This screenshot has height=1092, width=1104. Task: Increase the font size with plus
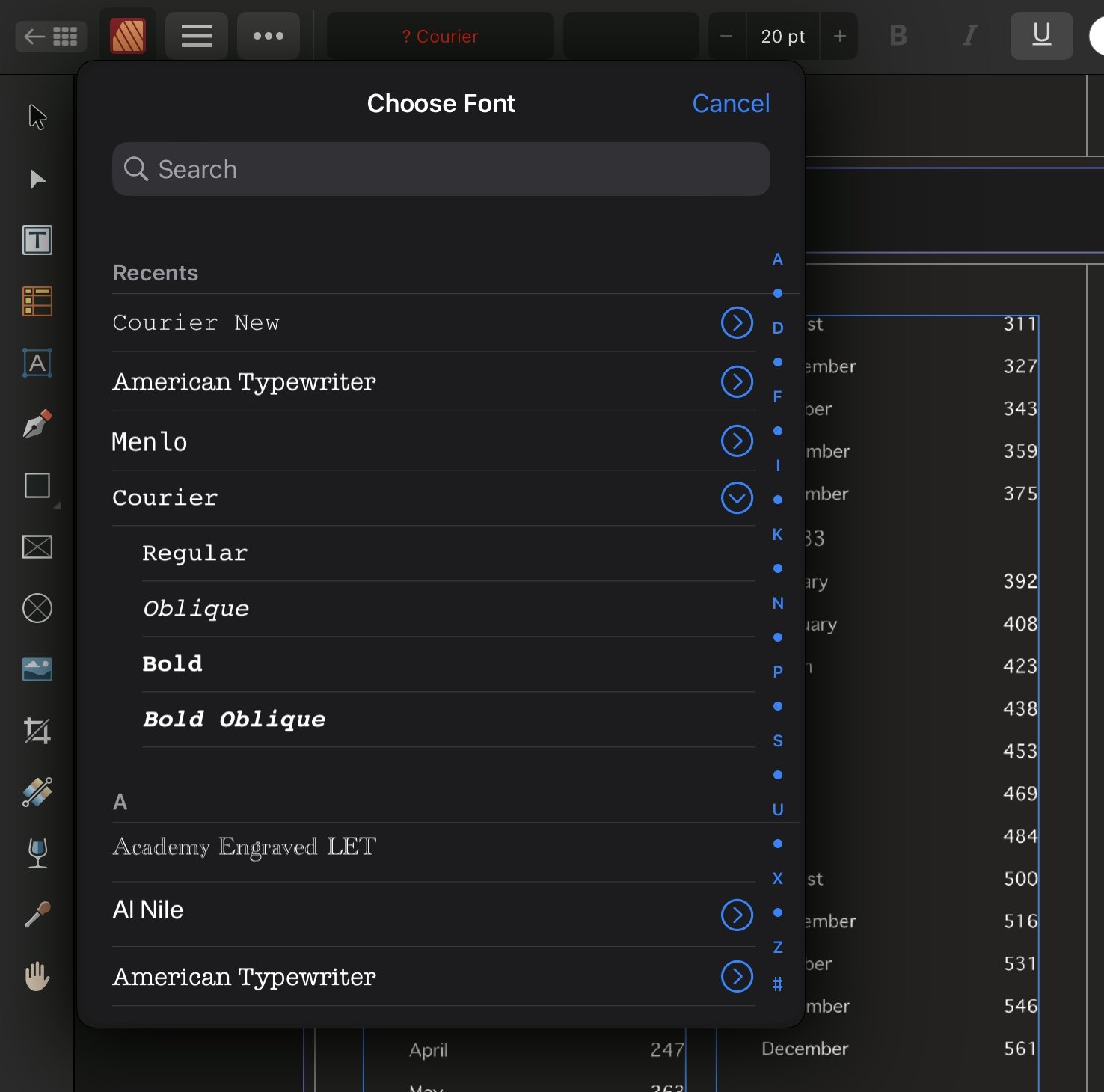840,36
